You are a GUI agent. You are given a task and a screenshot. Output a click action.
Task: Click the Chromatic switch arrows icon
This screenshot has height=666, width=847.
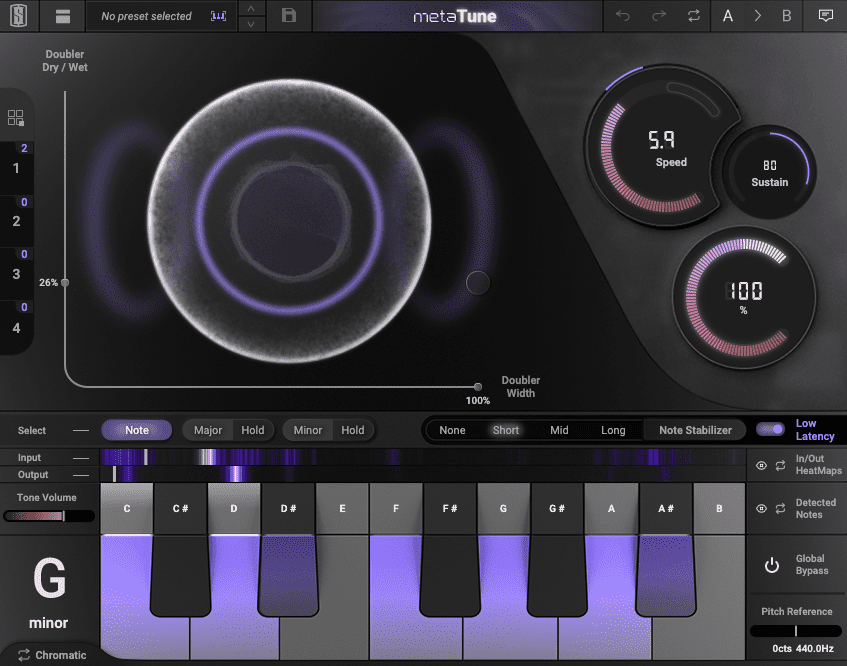point(24,655)
